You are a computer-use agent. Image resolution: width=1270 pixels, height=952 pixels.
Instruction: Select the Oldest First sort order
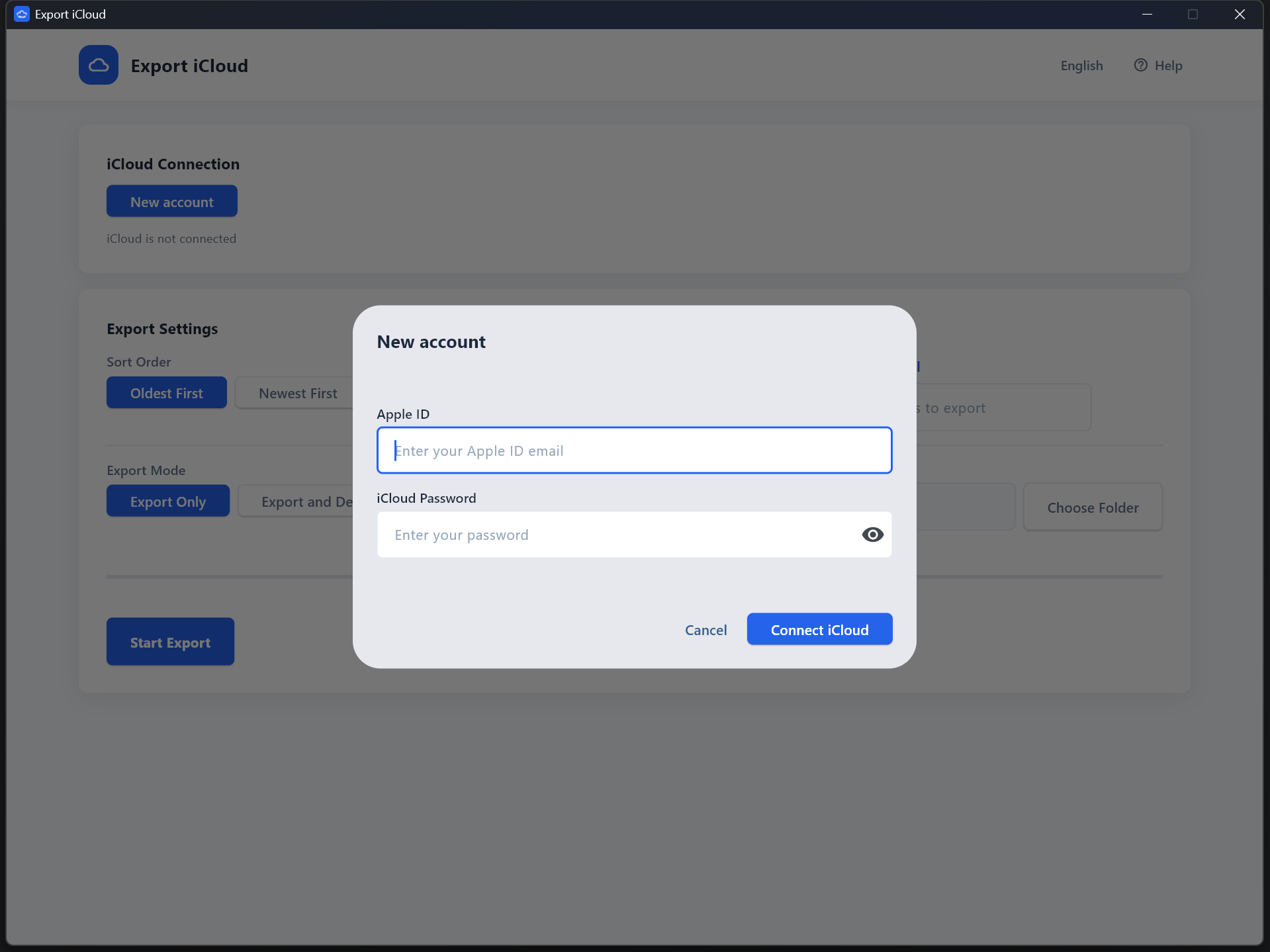[x=166, y=392]
